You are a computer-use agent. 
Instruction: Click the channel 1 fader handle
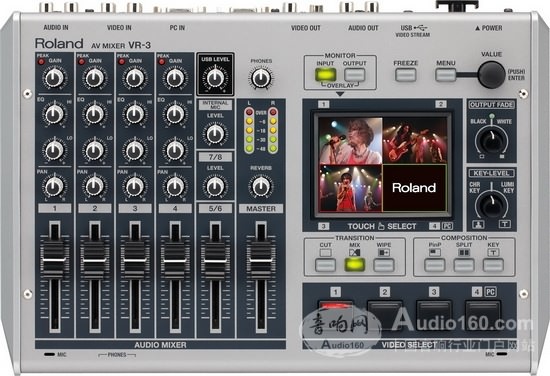point(54,260)
